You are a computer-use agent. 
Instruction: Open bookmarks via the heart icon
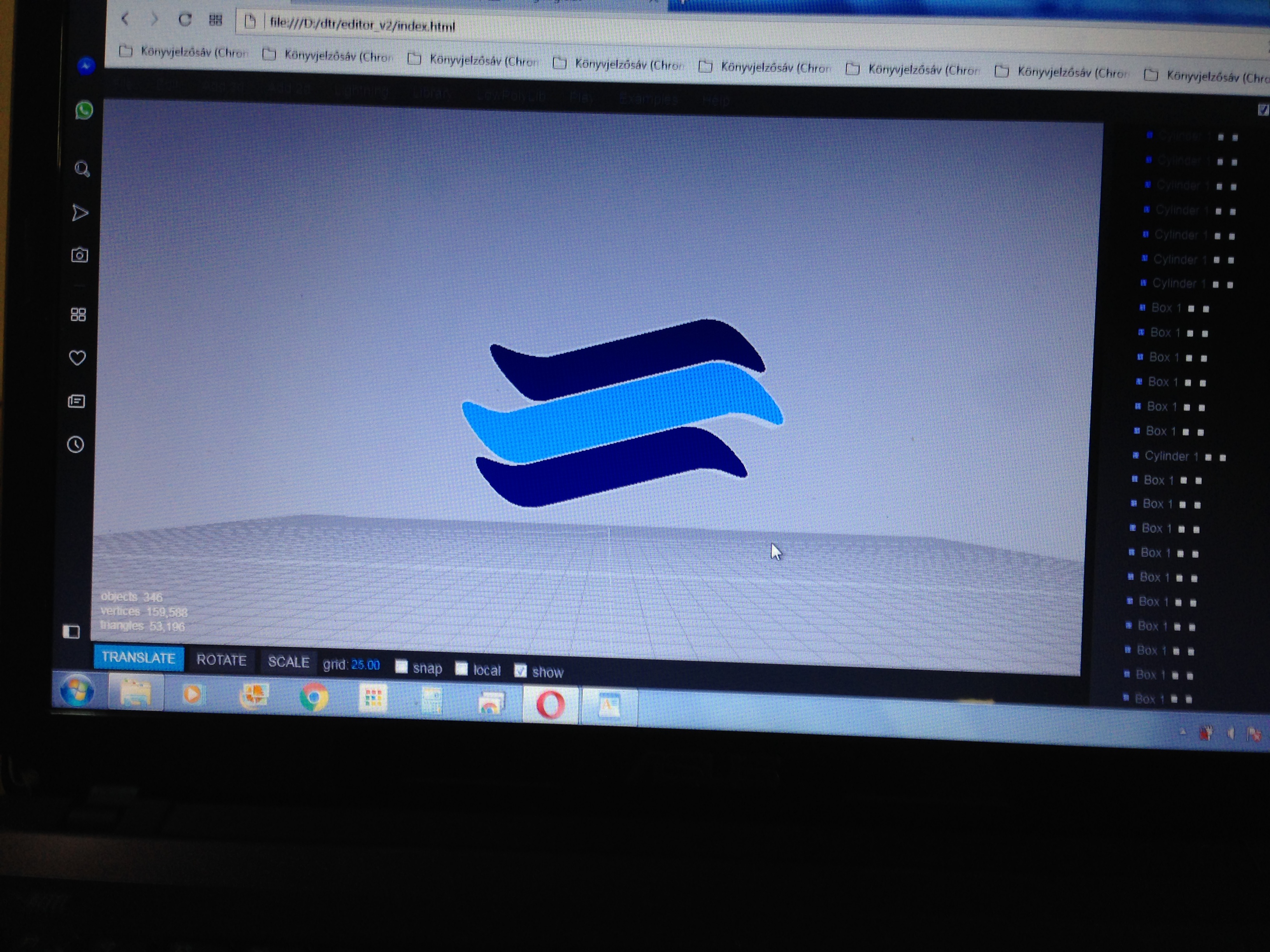click(77, 358)
